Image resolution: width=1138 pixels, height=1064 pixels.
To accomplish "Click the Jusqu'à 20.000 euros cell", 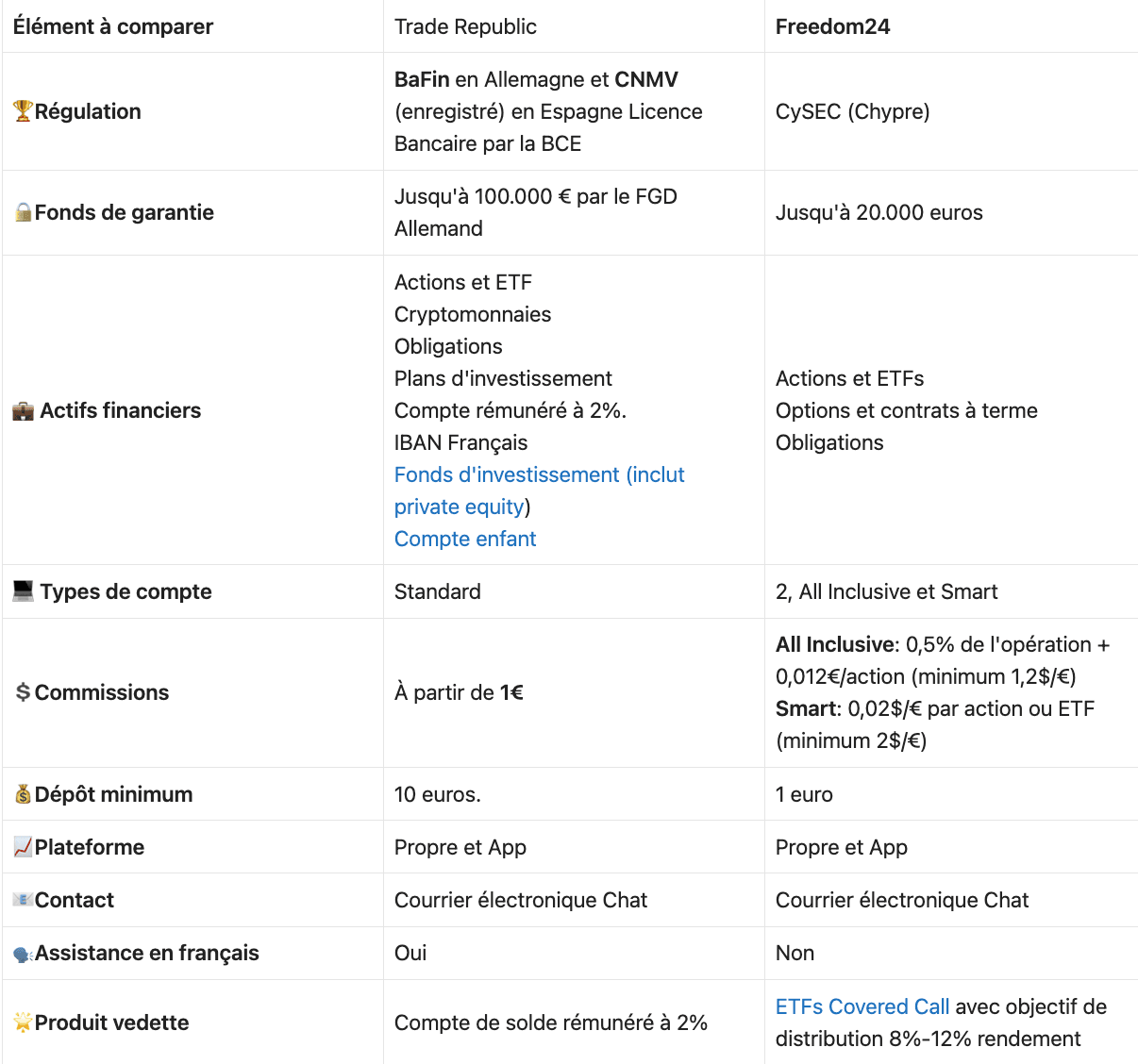I will pyautogui.click(x=879, y=212).
